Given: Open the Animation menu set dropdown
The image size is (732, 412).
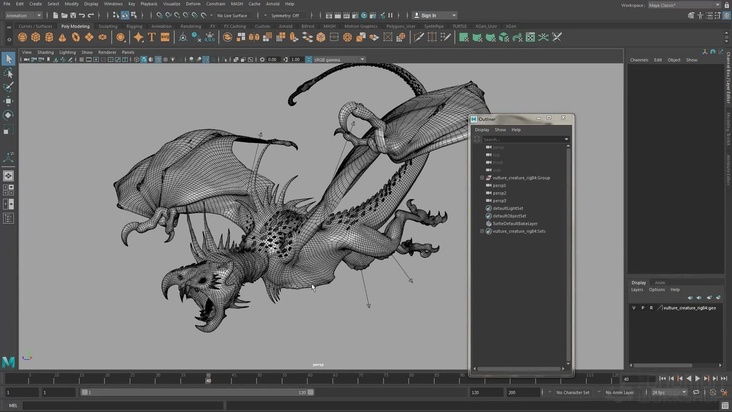Looking at the screenshot, I should [24, 15].
